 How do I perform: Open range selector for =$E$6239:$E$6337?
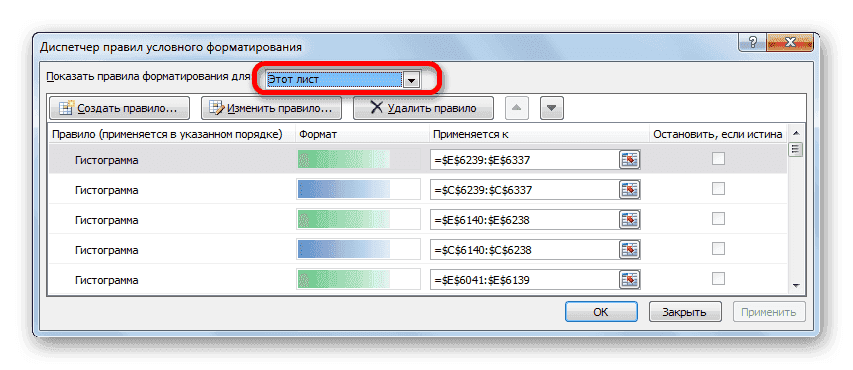pyautogui.click(x=629, y=160)
